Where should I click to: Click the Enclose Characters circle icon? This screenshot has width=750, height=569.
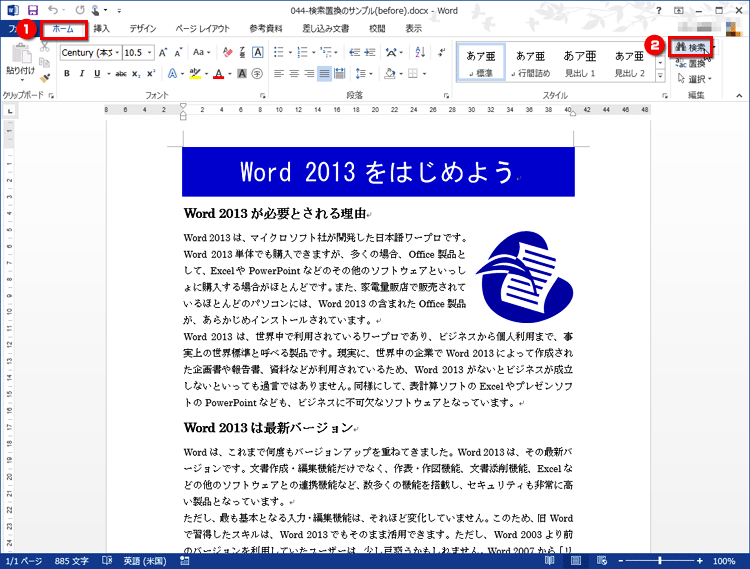(257, 74)
